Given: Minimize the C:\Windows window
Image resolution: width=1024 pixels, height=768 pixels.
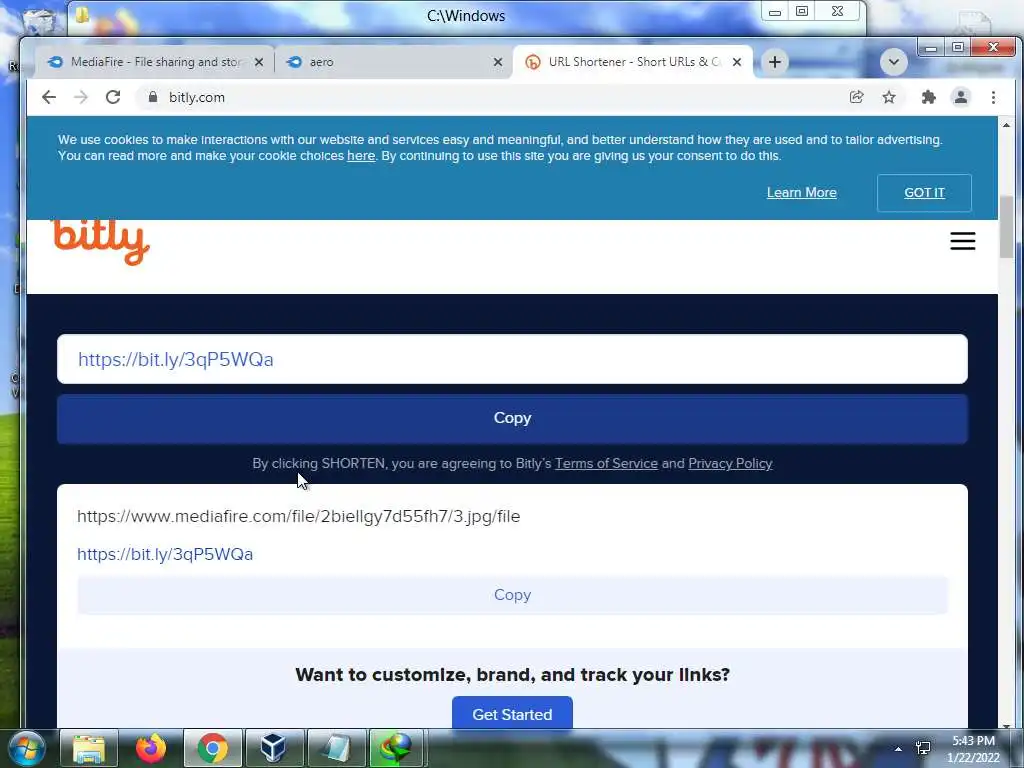Looking at the screenshot, I should click(x=775, y=12).
